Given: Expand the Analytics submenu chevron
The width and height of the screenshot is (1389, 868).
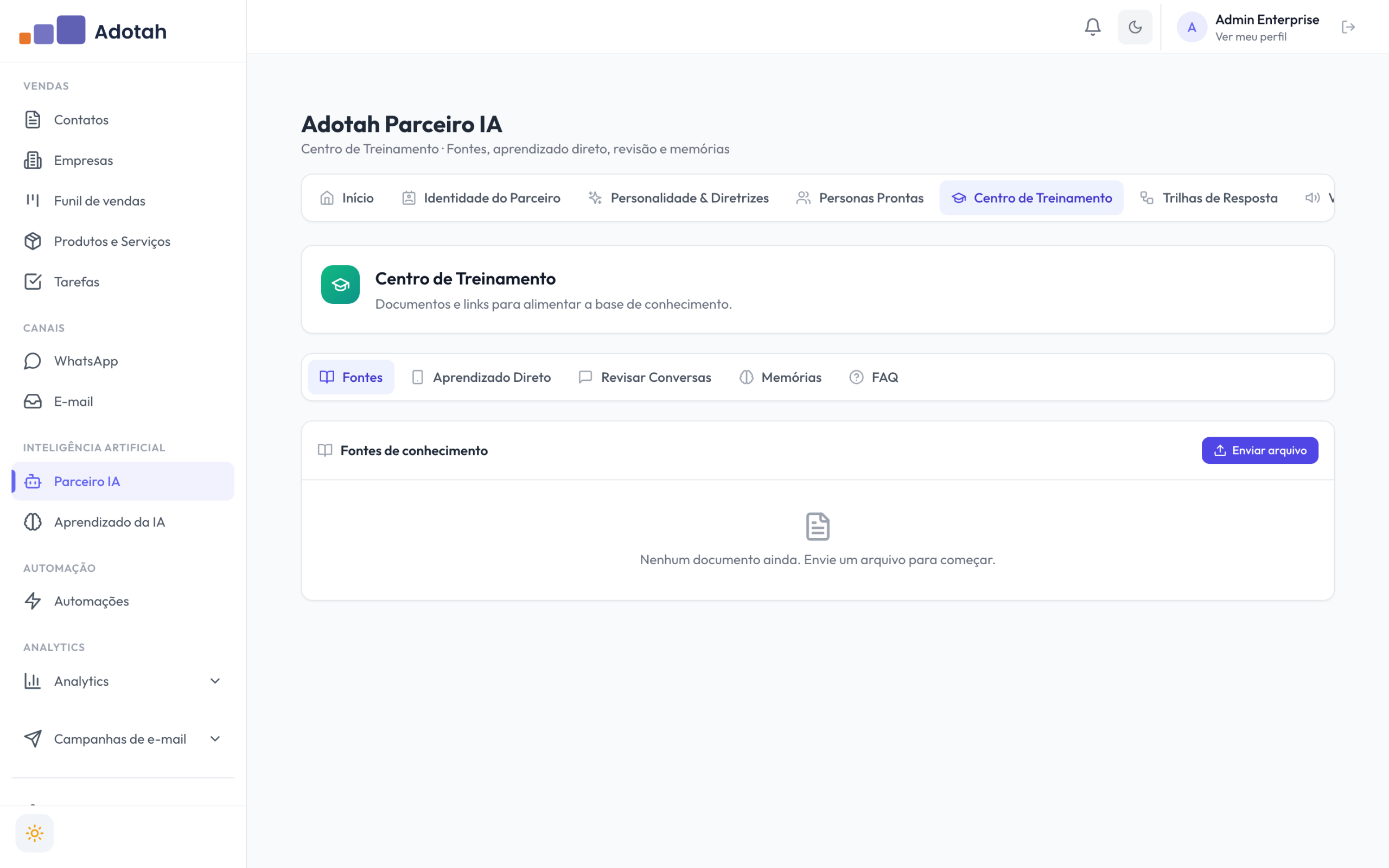Looking at the screenshot, I should tap(215, 681).
